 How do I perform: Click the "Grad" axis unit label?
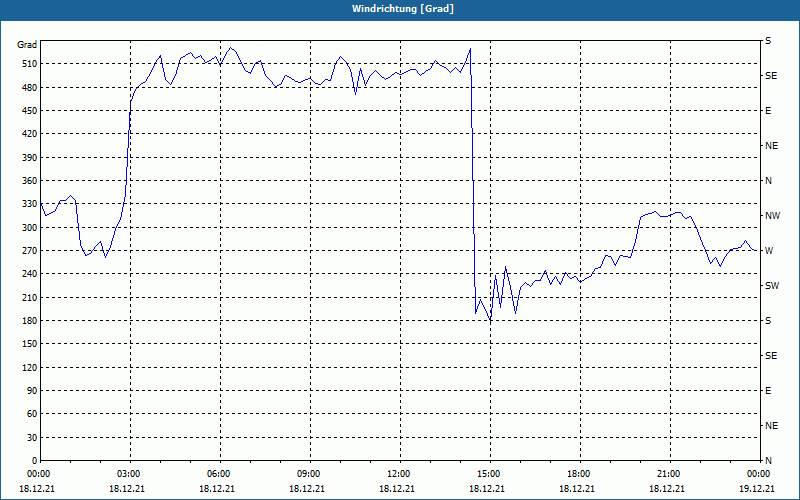(27, 45)
